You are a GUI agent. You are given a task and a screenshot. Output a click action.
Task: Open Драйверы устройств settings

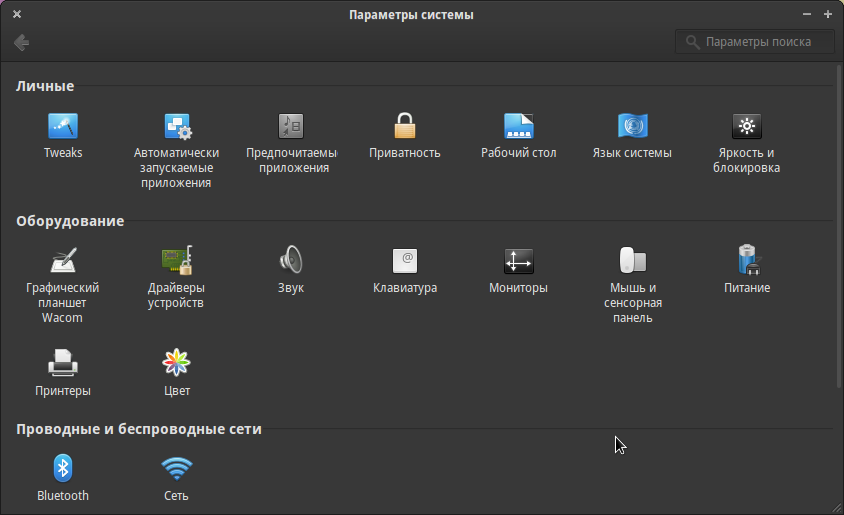click(x=177, y=261)
